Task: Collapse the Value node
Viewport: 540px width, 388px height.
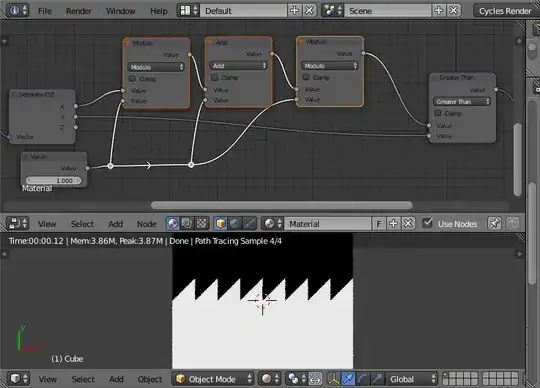Action: 26,157
